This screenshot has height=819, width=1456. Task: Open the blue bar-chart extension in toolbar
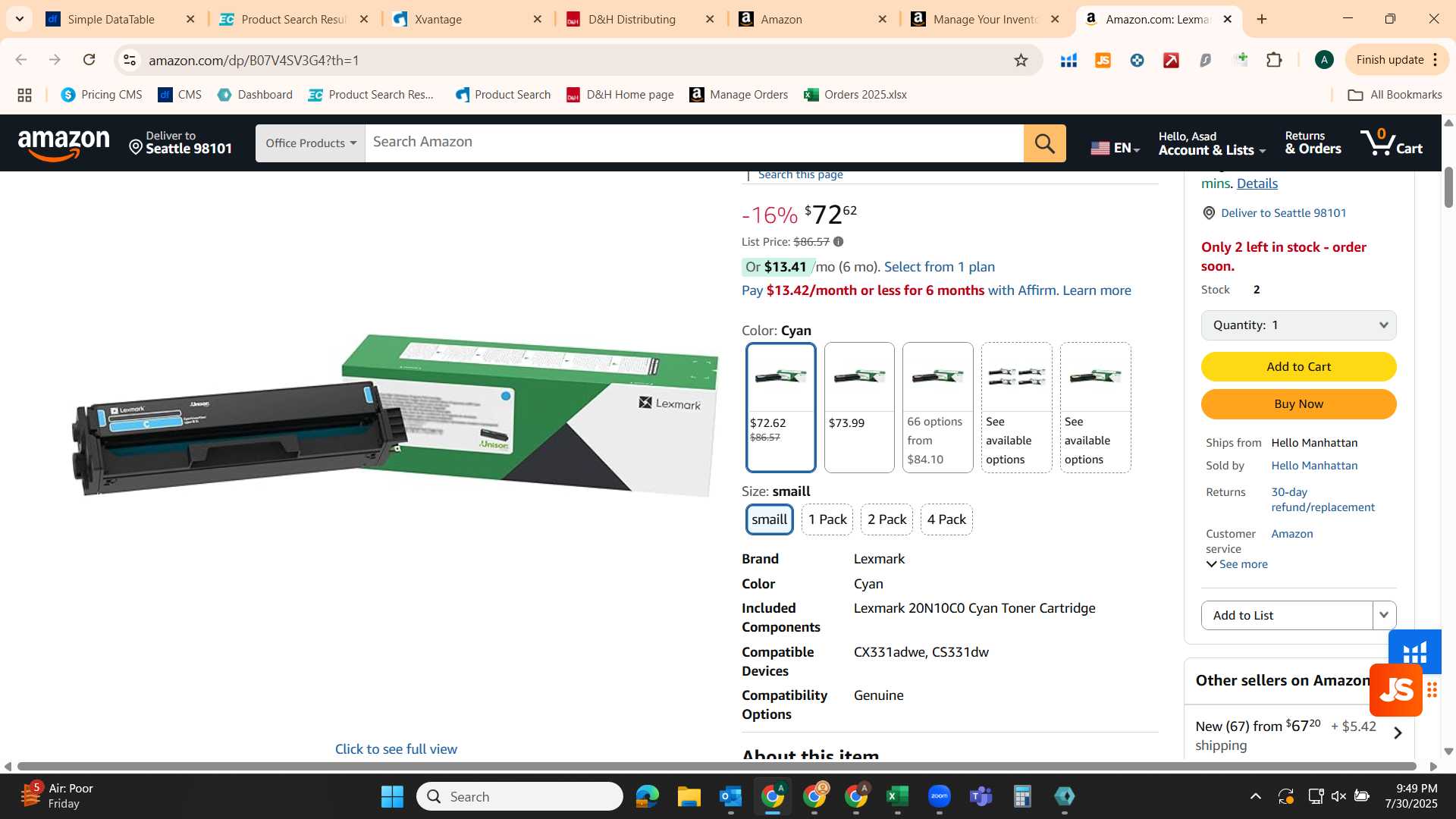(x=1068, y=60)
